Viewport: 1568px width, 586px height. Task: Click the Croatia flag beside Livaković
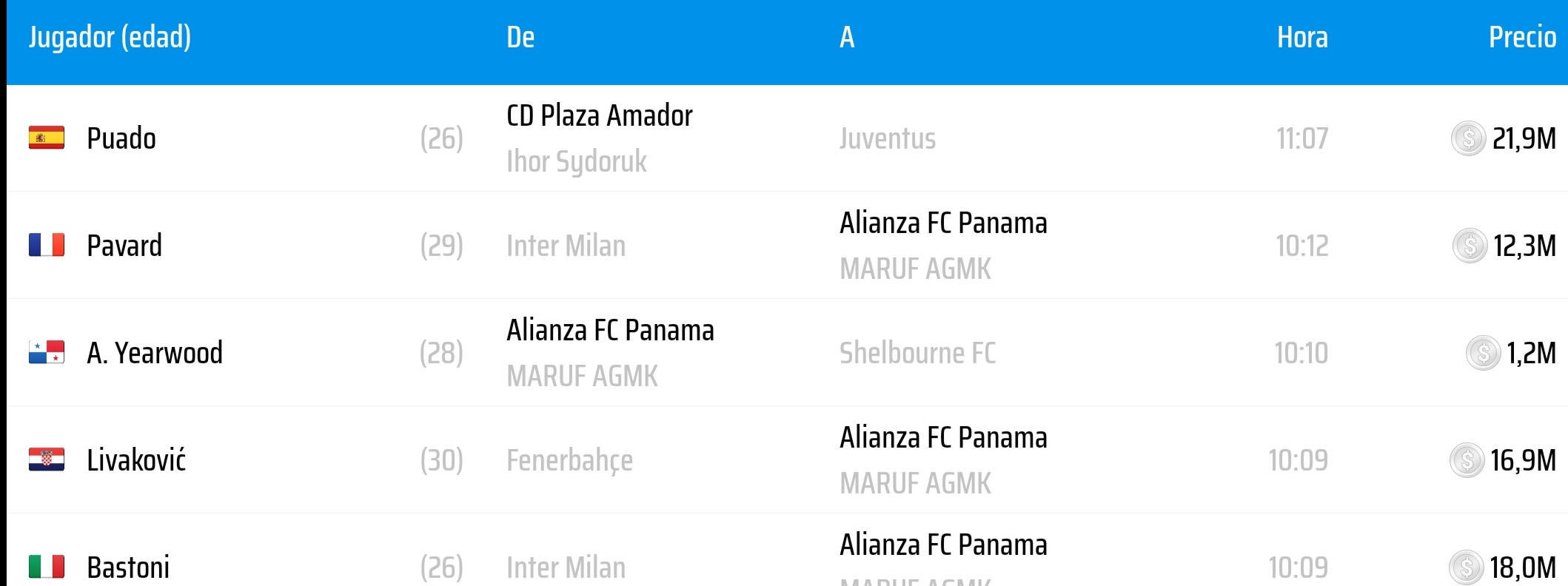(x=47, y=460)
